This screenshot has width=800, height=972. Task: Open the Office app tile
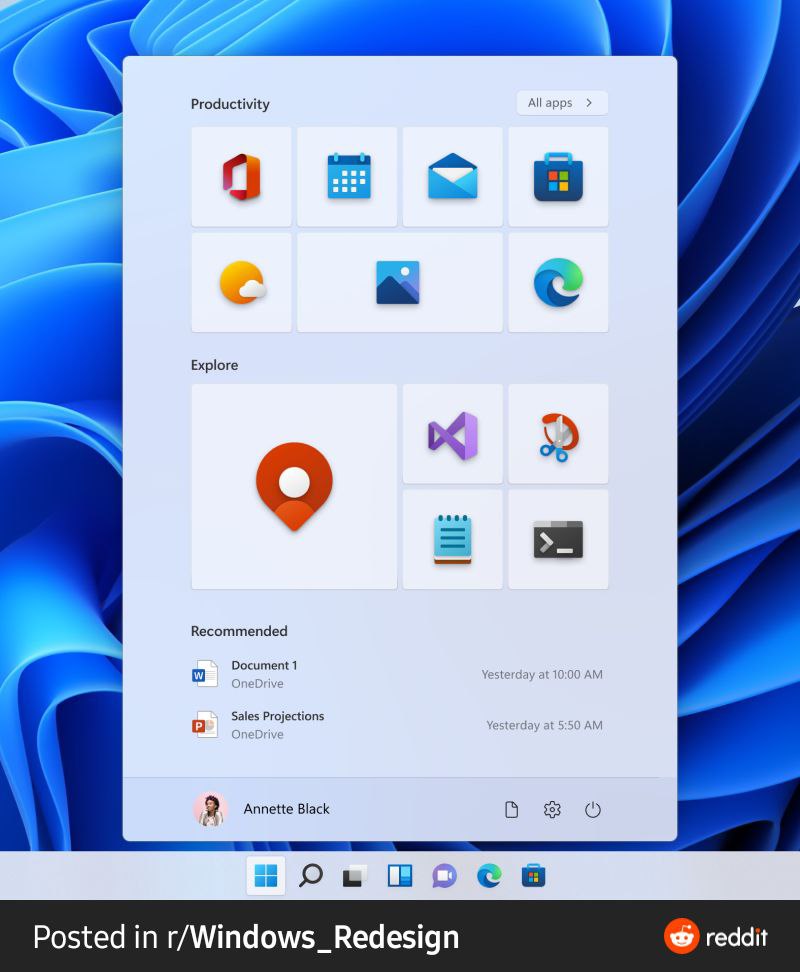(241, 177)
